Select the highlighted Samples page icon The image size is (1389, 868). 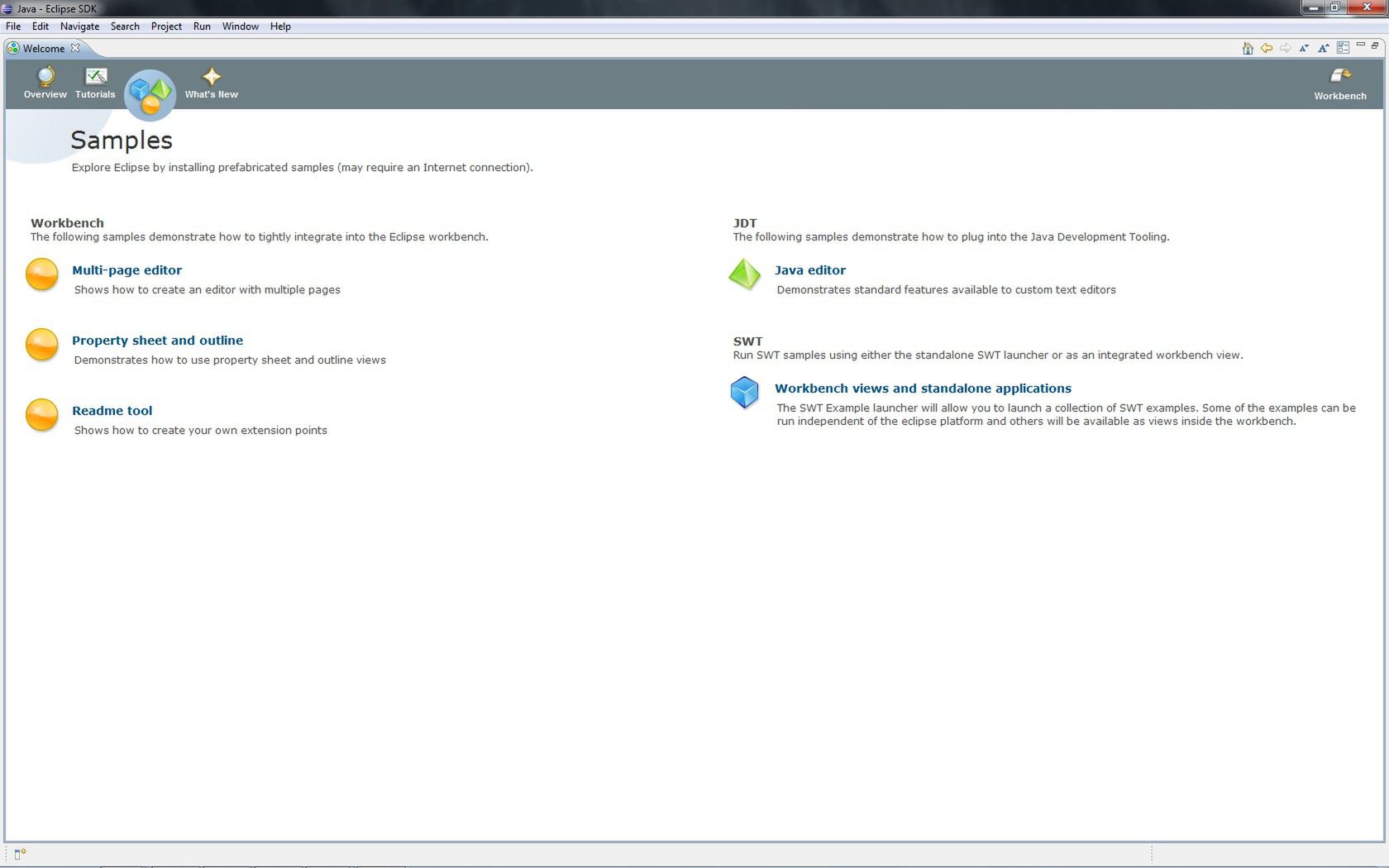click(x=150, y=95)
